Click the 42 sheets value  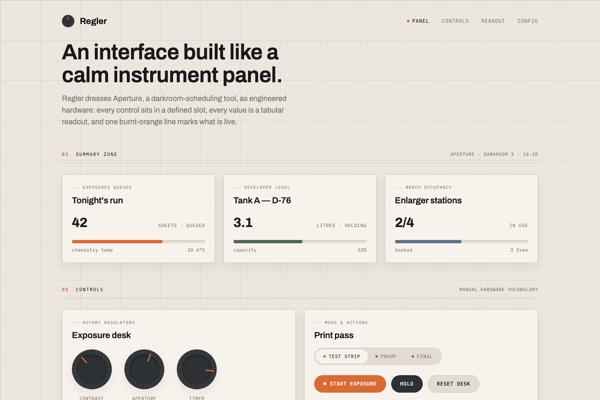pyautogui.click(x=80, y=222)
